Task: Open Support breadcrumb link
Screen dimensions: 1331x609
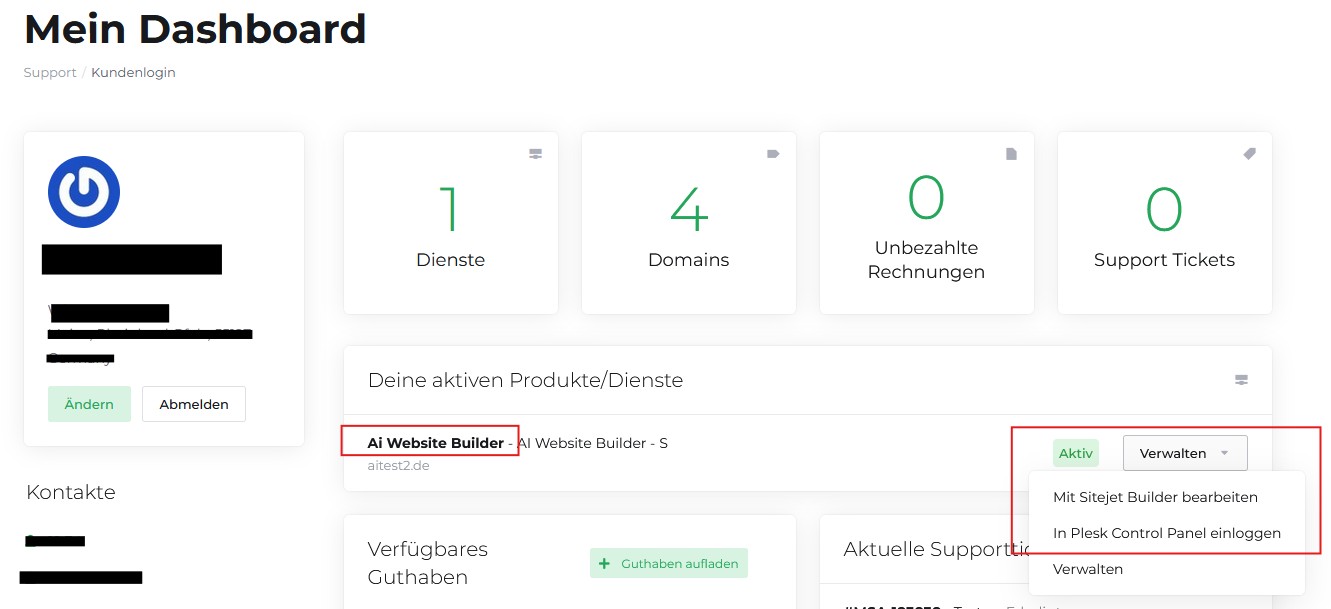Action: (50, 72)
